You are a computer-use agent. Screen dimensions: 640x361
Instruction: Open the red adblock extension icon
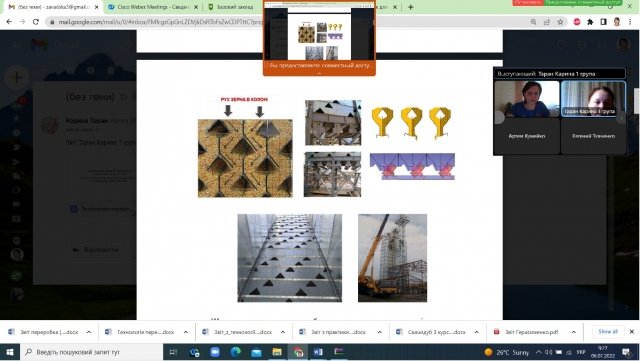tap(577, 22)
